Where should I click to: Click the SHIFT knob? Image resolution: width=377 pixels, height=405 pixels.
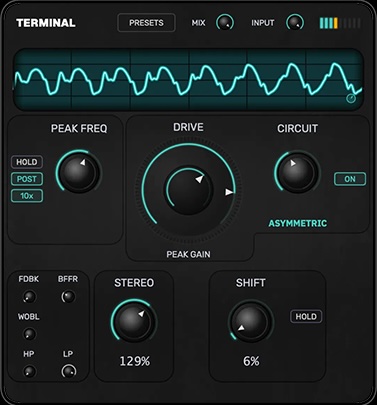point(251,321)
